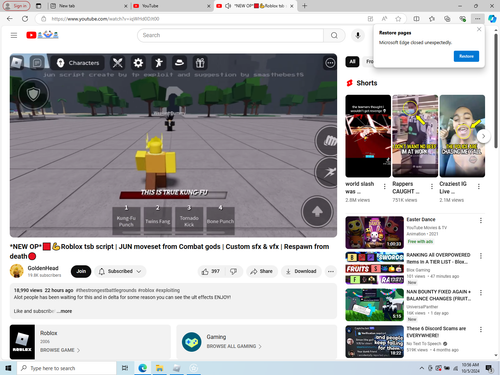The height and width of the screenshot is (375, 500).
Task: Restore pages in Edge popup
Action: coord(466,56)
